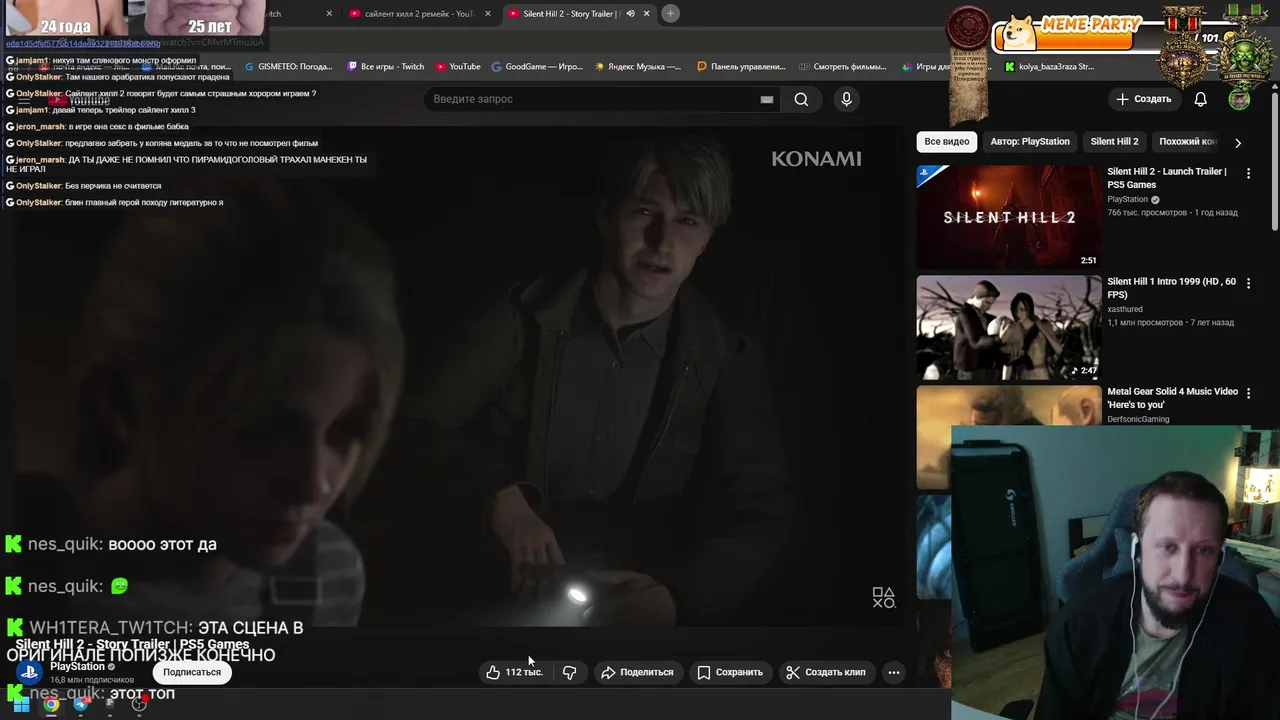Click the Сохранить save button
1280x720 pixels.
(729, 672)
